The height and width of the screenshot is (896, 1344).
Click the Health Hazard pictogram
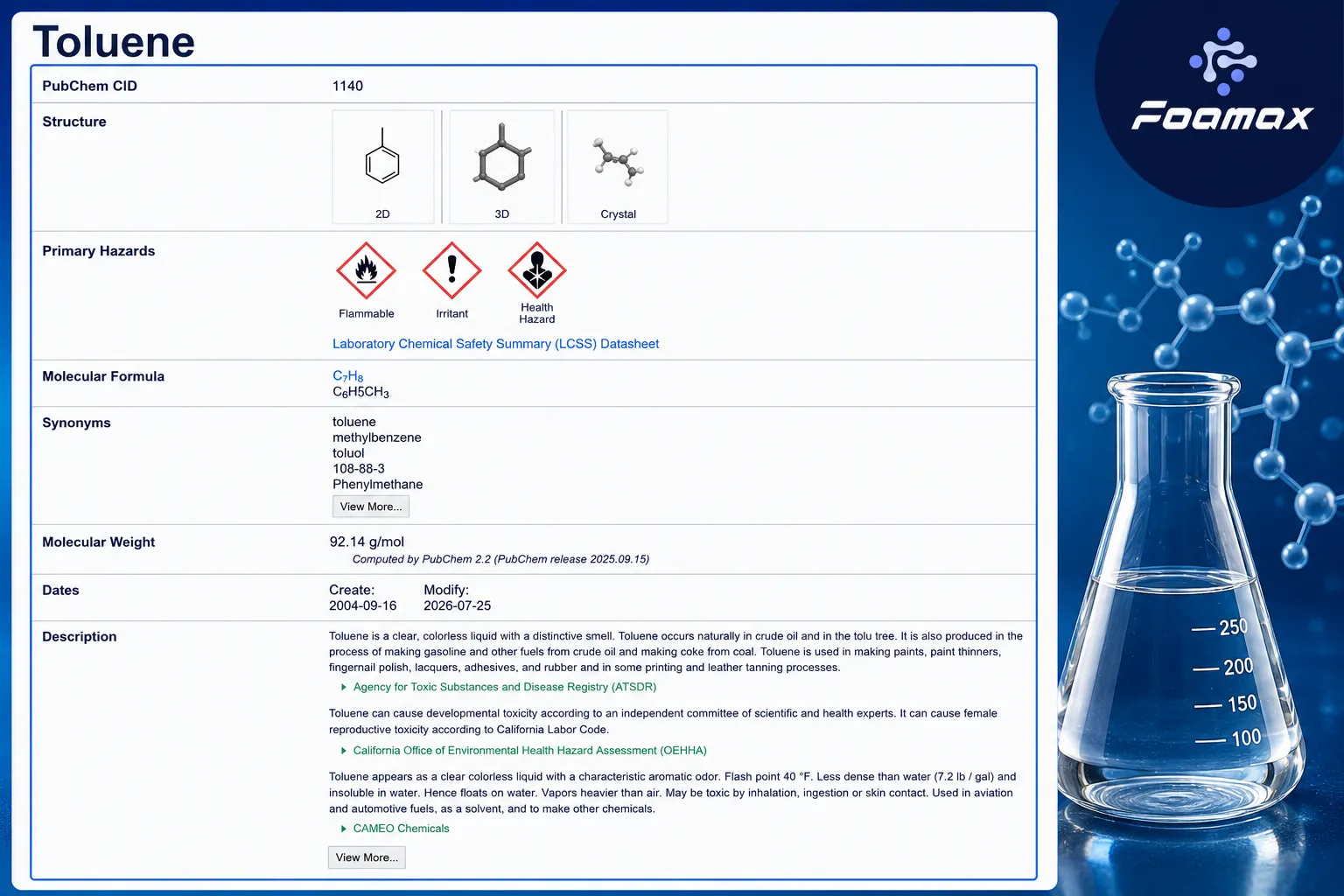tap(537, 271)
